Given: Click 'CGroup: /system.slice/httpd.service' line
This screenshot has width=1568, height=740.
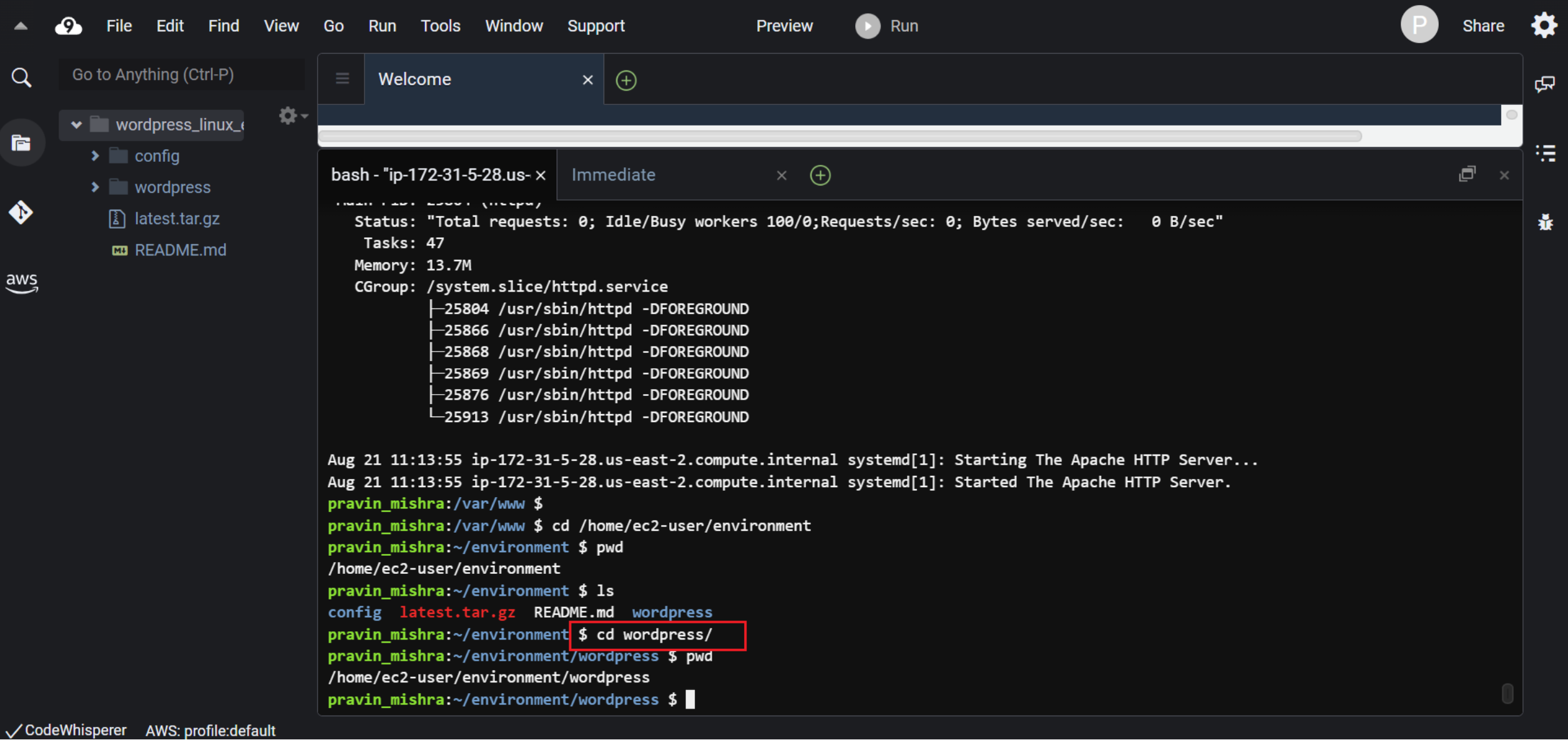Looking at the screenshot, I should tap(511, 287).
